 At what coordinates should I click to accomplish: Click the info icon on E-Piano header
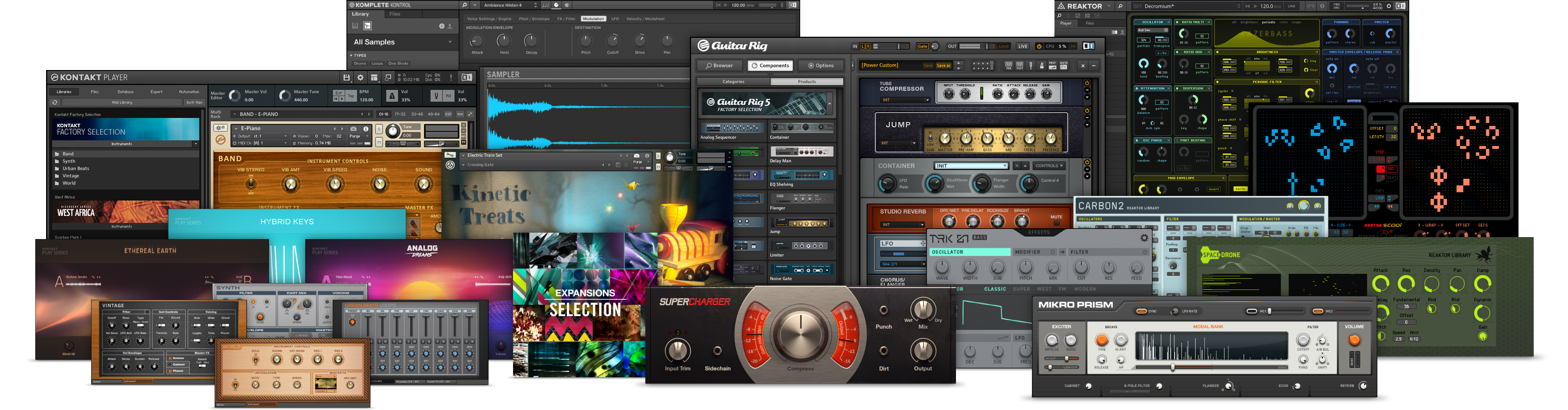pos(366,129)
